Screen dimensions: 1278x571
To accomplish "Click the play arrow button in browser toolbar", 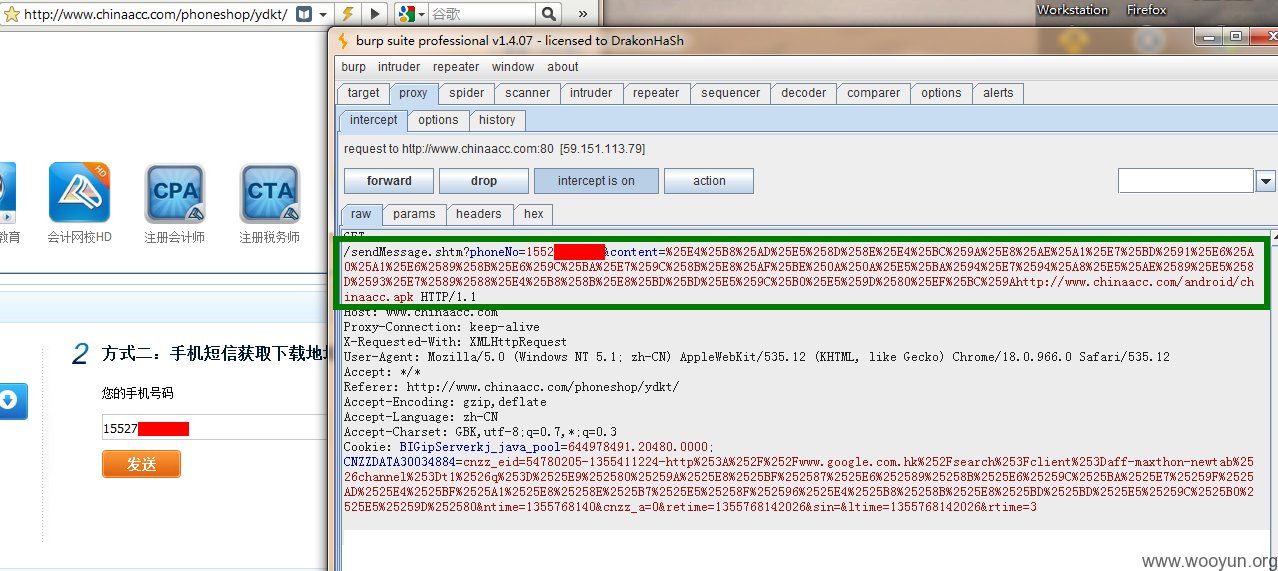I will click(374, 14).
